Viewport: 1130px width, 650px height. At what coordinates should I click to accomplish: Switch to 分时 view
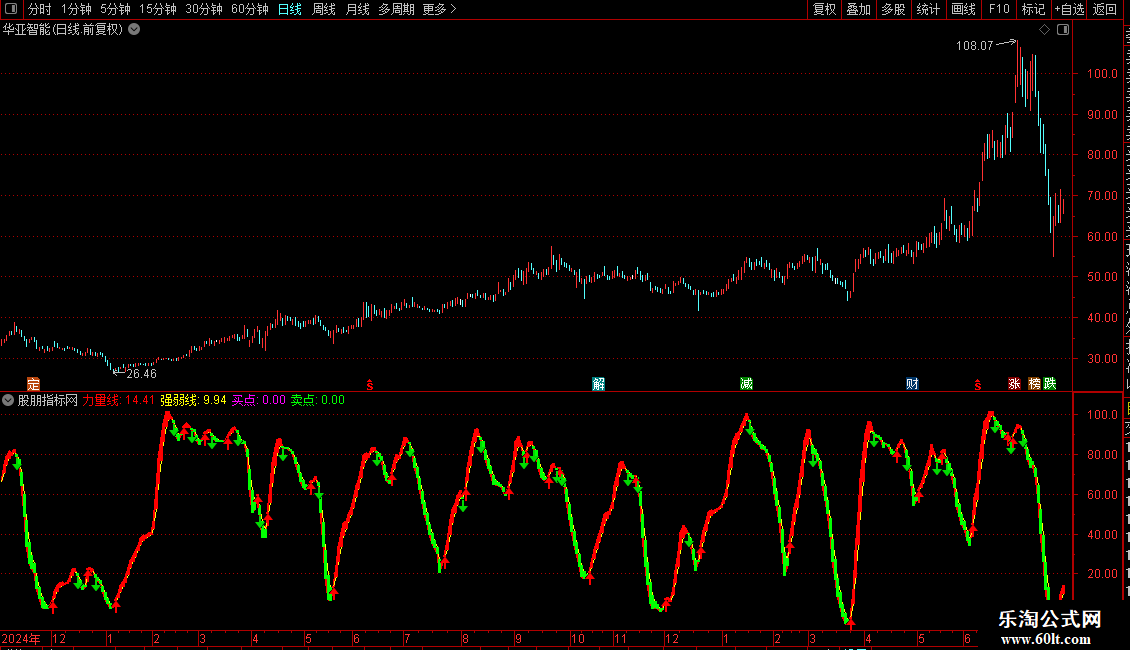tap(40, 9)
